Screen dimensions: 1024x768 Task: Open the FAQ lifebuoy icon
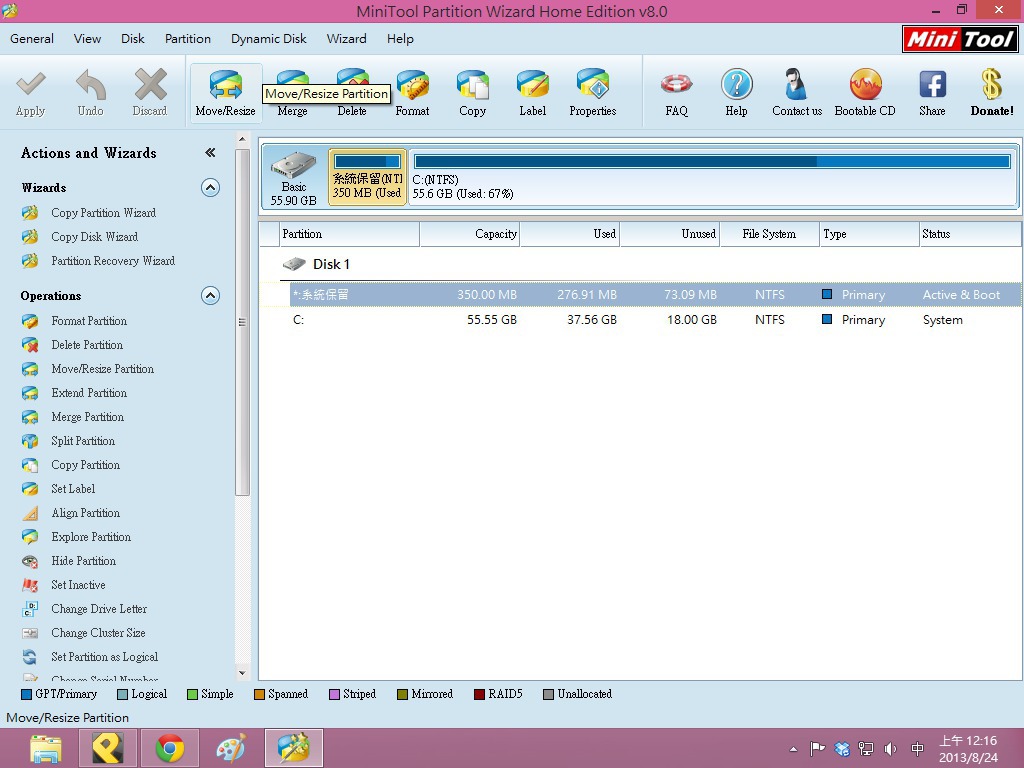676,85
